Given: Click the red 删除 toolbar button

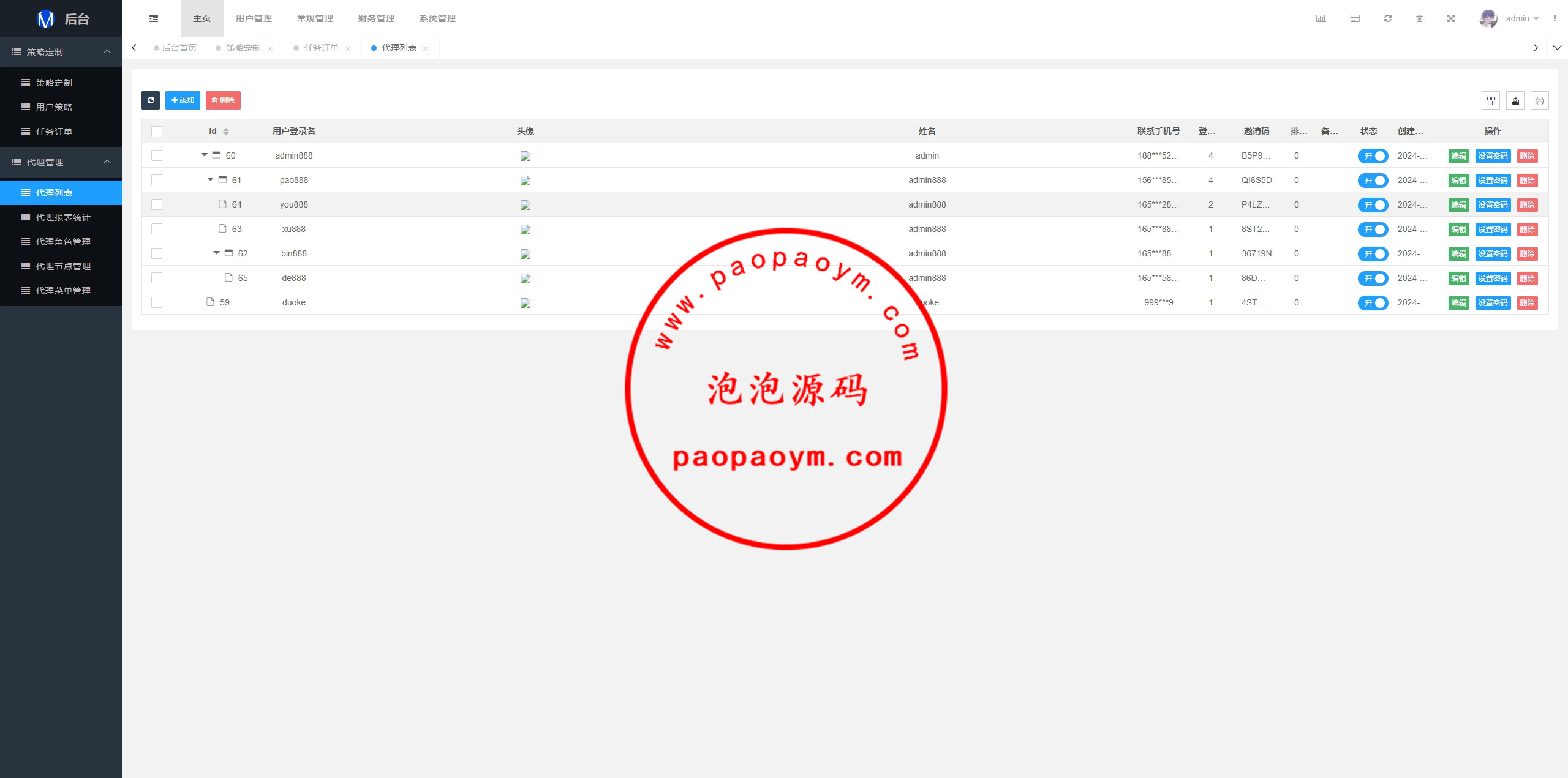Looking at the screenshot, I should coord(223,100).
